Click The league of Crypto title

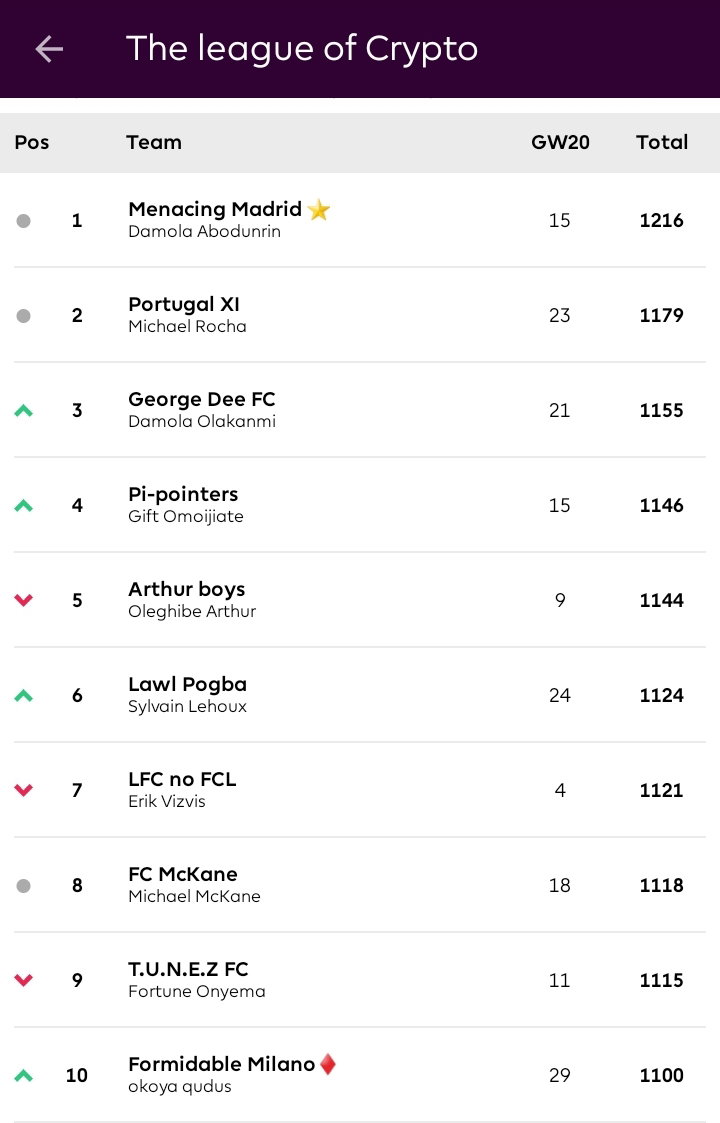(x=302, y=49)
